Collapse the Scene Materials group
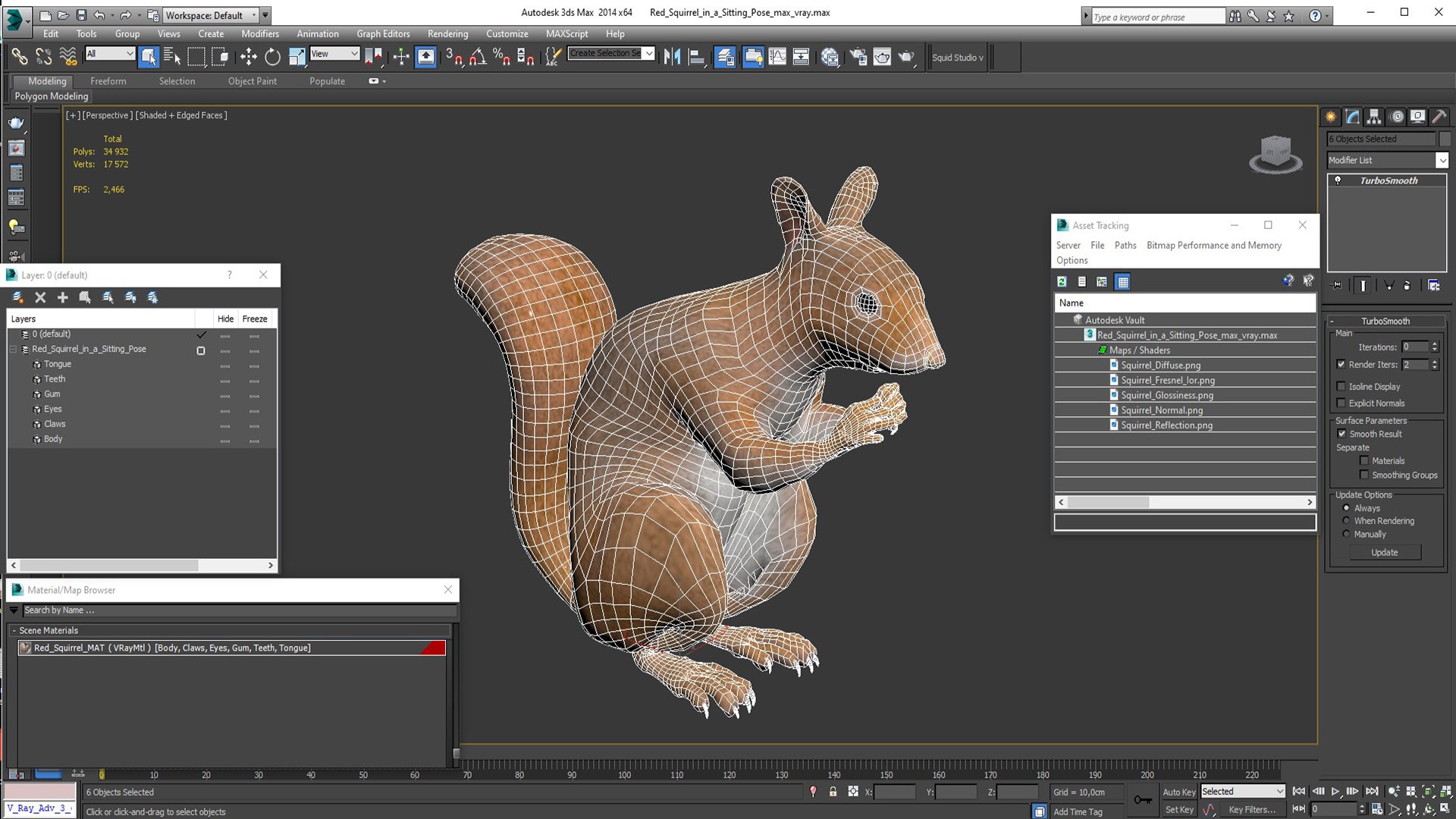 [x=14, y=630]
